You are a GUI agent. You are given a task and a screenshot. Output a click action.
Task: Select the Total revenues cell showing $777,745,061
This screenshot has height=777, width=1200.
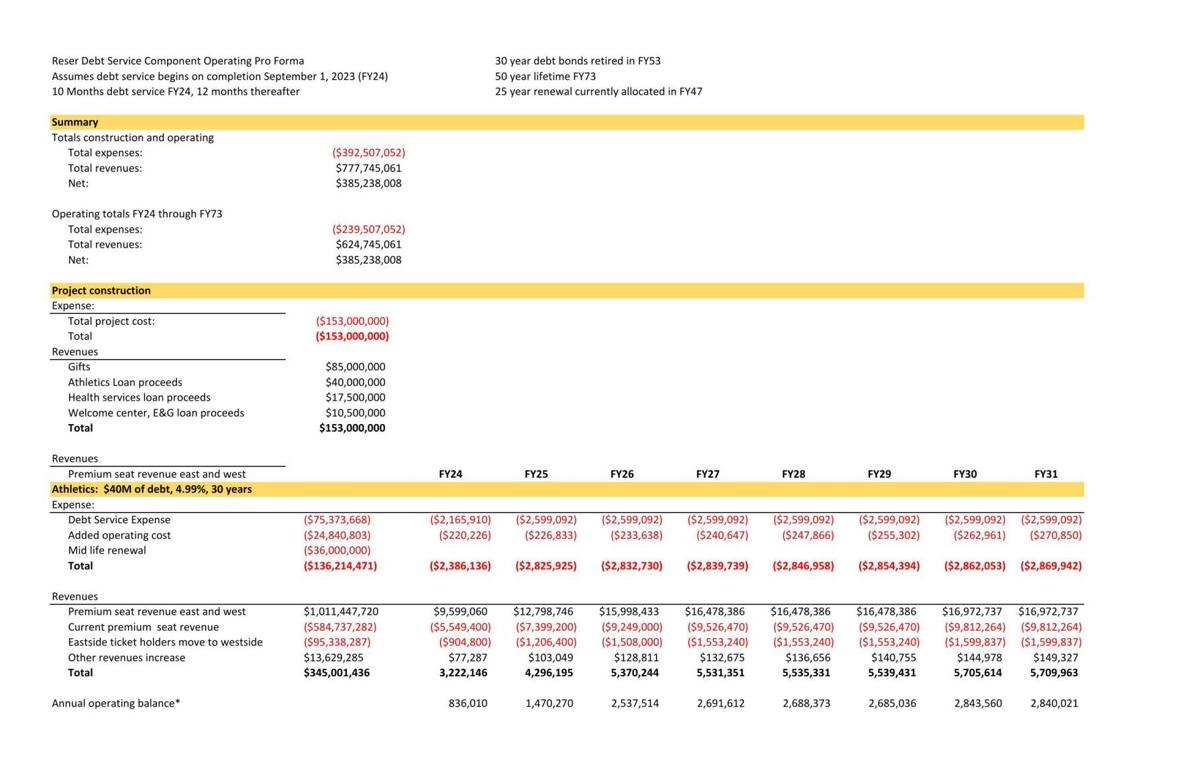368,167
